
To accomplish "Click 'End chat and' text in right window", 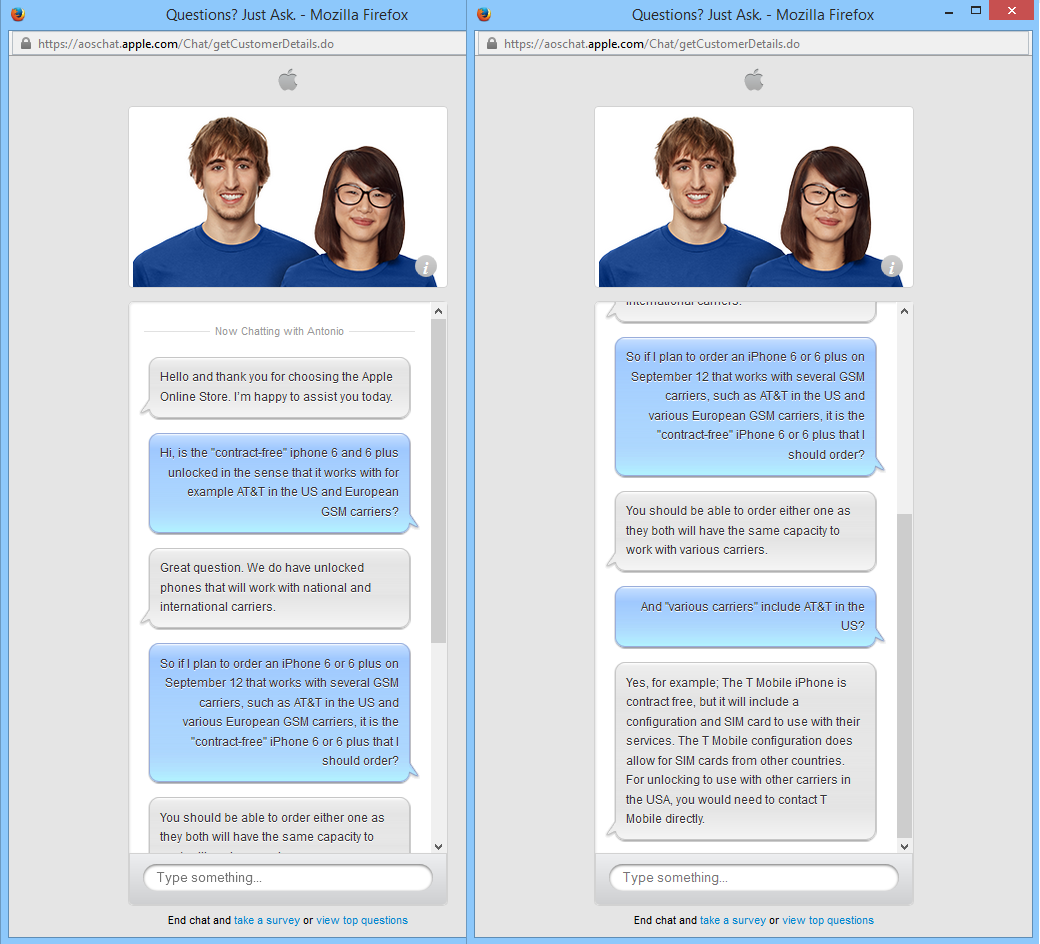I will pos(665,920).
